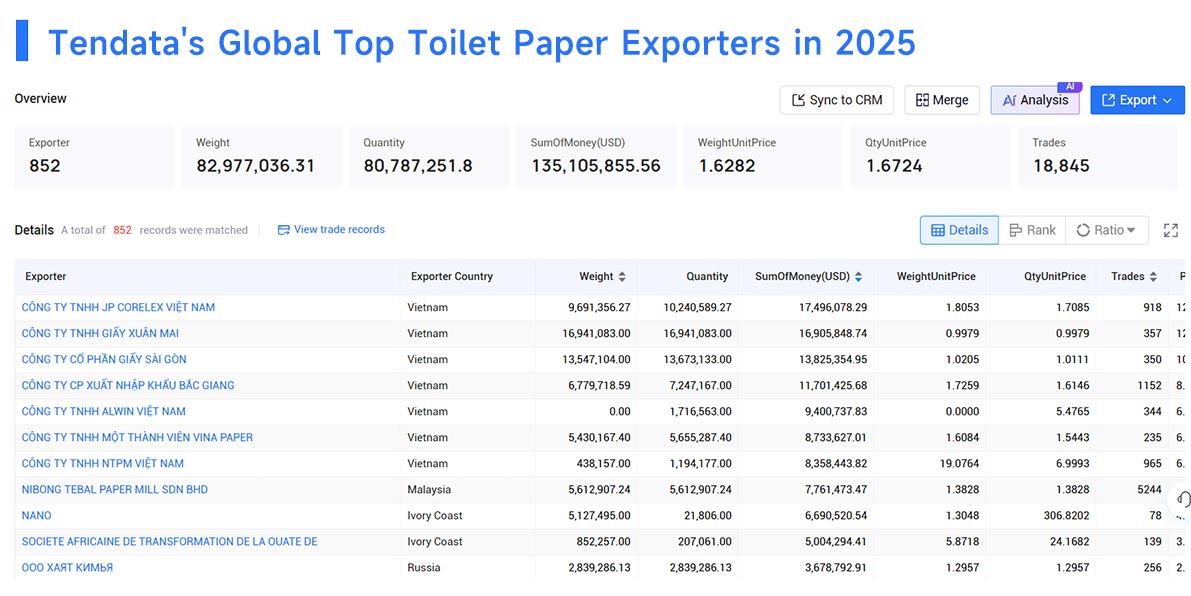
Task: Open exporter CÔNG TY TNHH JP CORELEX VIỆT NAM
Action: tap(118, 307)
